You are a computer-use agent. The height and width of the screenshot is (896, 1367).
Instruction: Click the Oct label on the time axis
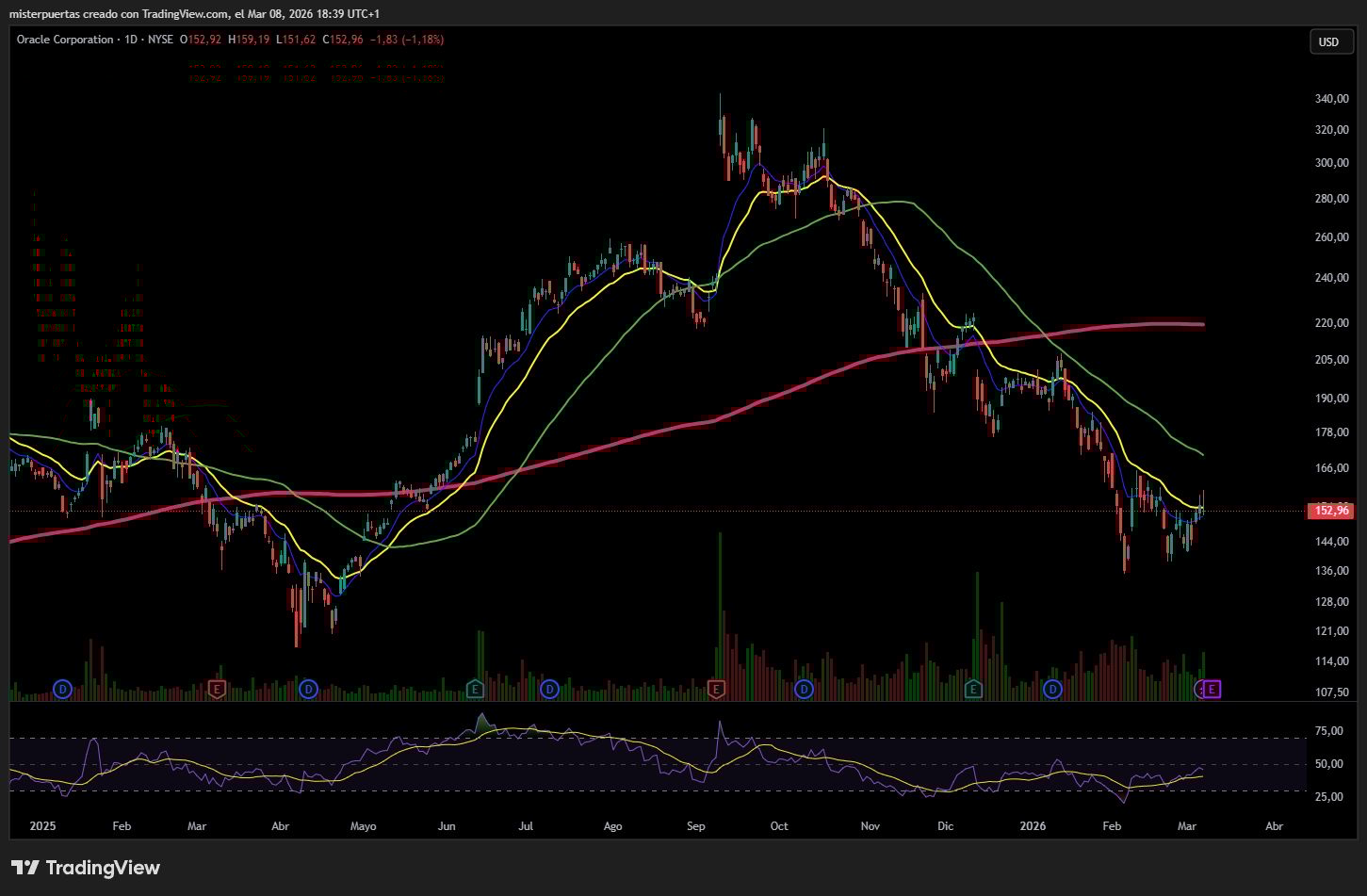pos(779,826)
